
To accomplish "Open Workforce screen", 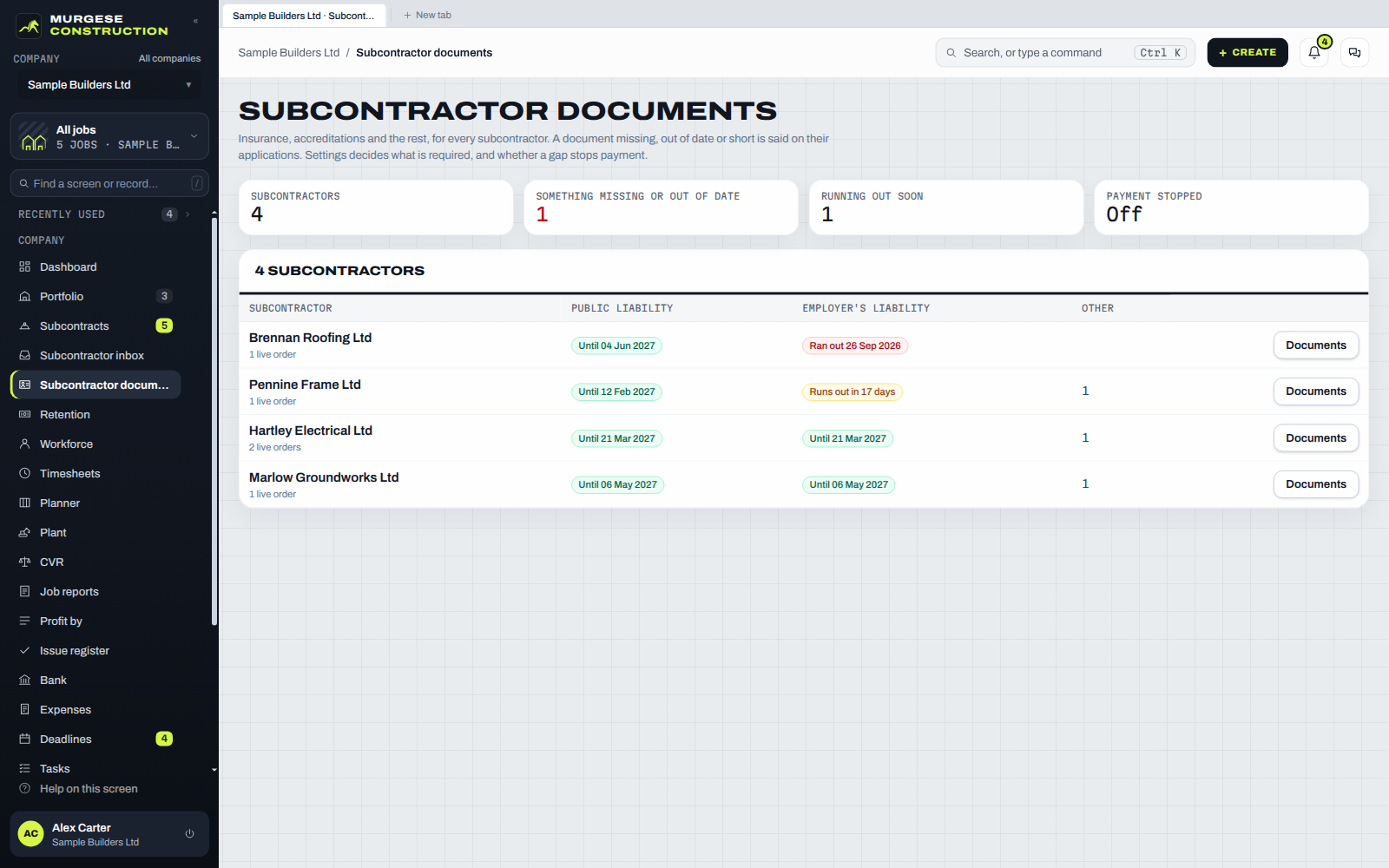I will [x=95, y=444].
